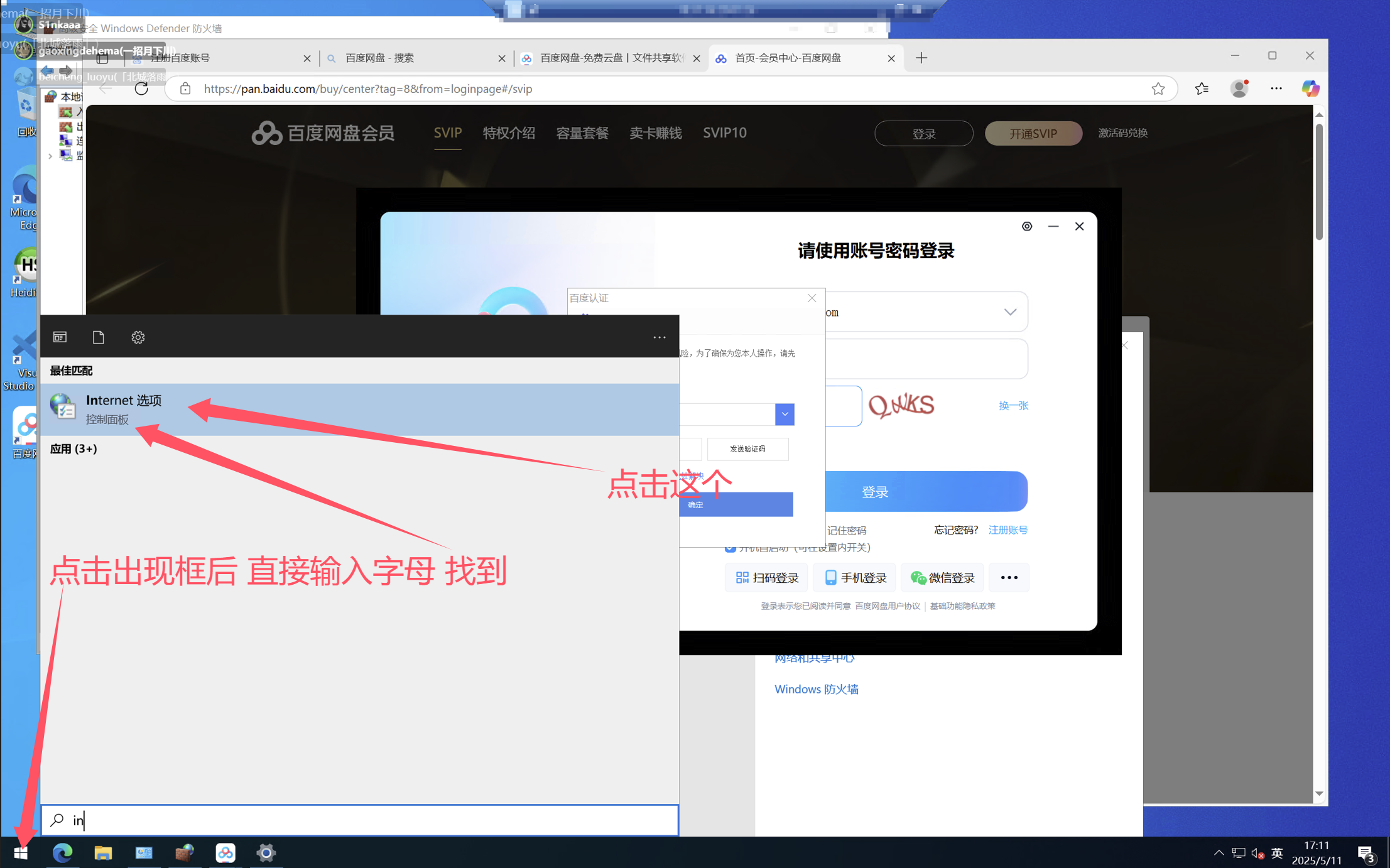Screen dimensions: 1390x868
Task: Click the search panel settings filter gear
Action: click(x=138, y=337)
